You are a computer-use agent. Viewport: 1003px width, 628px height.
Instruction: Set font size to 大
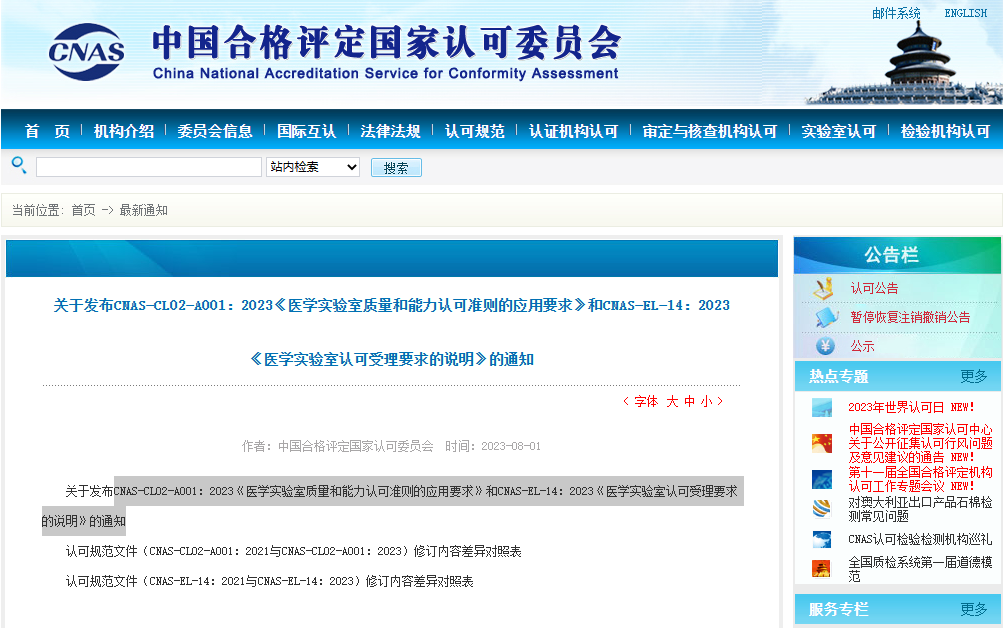point(672,401)
